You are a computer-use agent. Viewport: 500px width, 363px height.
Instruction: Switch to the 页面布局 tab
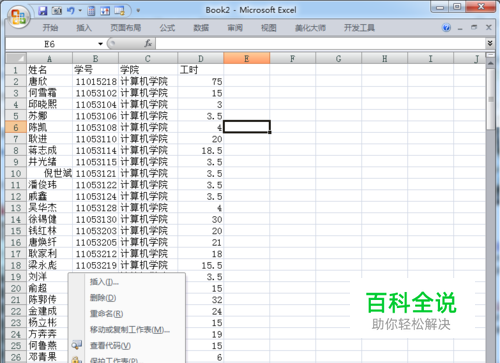coord(126,28)
